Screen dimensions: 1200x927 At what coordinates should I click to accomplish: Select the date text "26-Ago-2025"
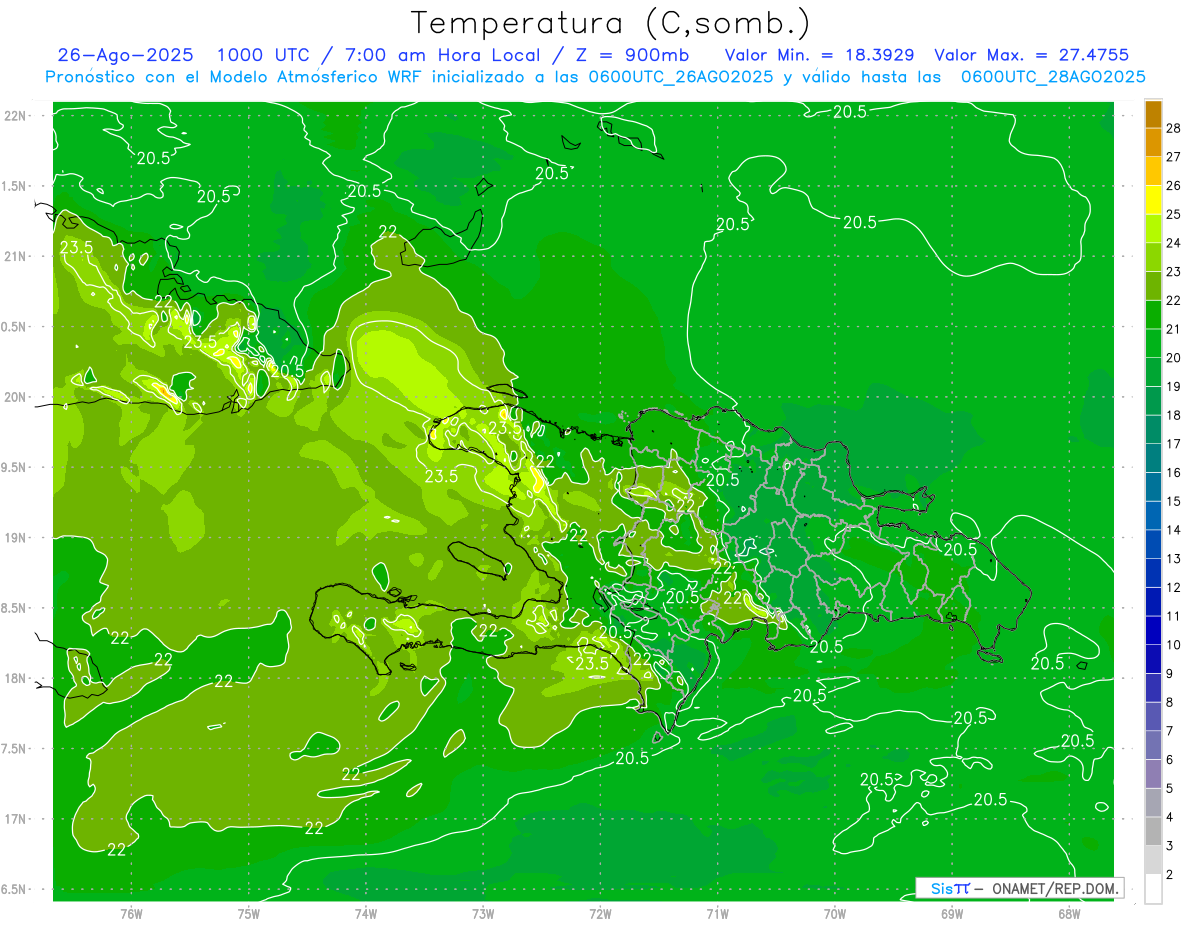[x=125, y=55]
